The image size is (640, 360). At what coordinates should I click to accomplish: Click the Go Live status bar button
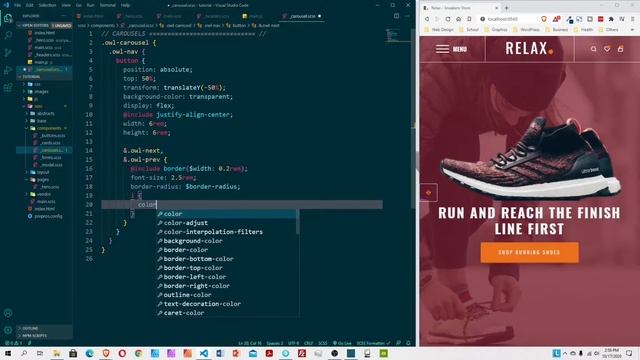(x=342, y=343)
